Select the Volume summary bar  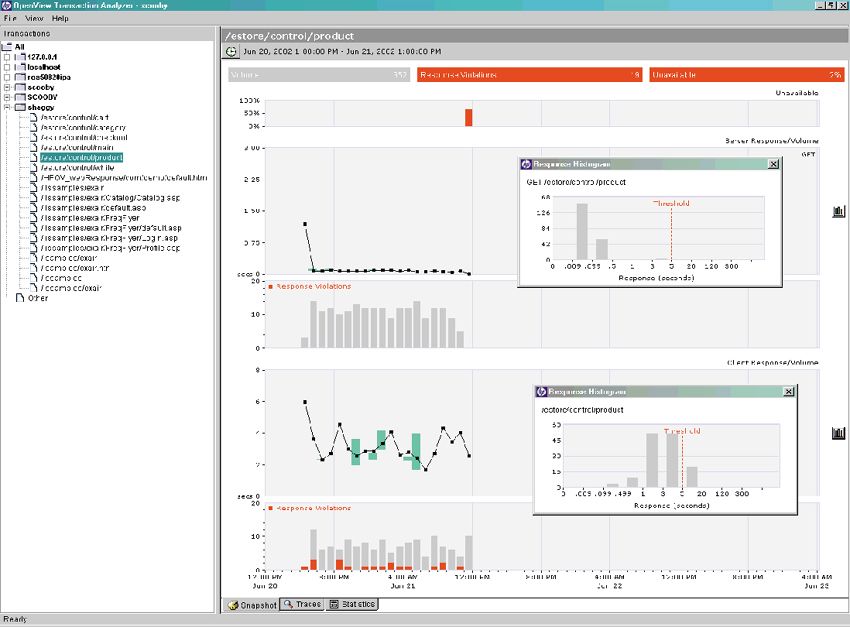pos(319,75)
